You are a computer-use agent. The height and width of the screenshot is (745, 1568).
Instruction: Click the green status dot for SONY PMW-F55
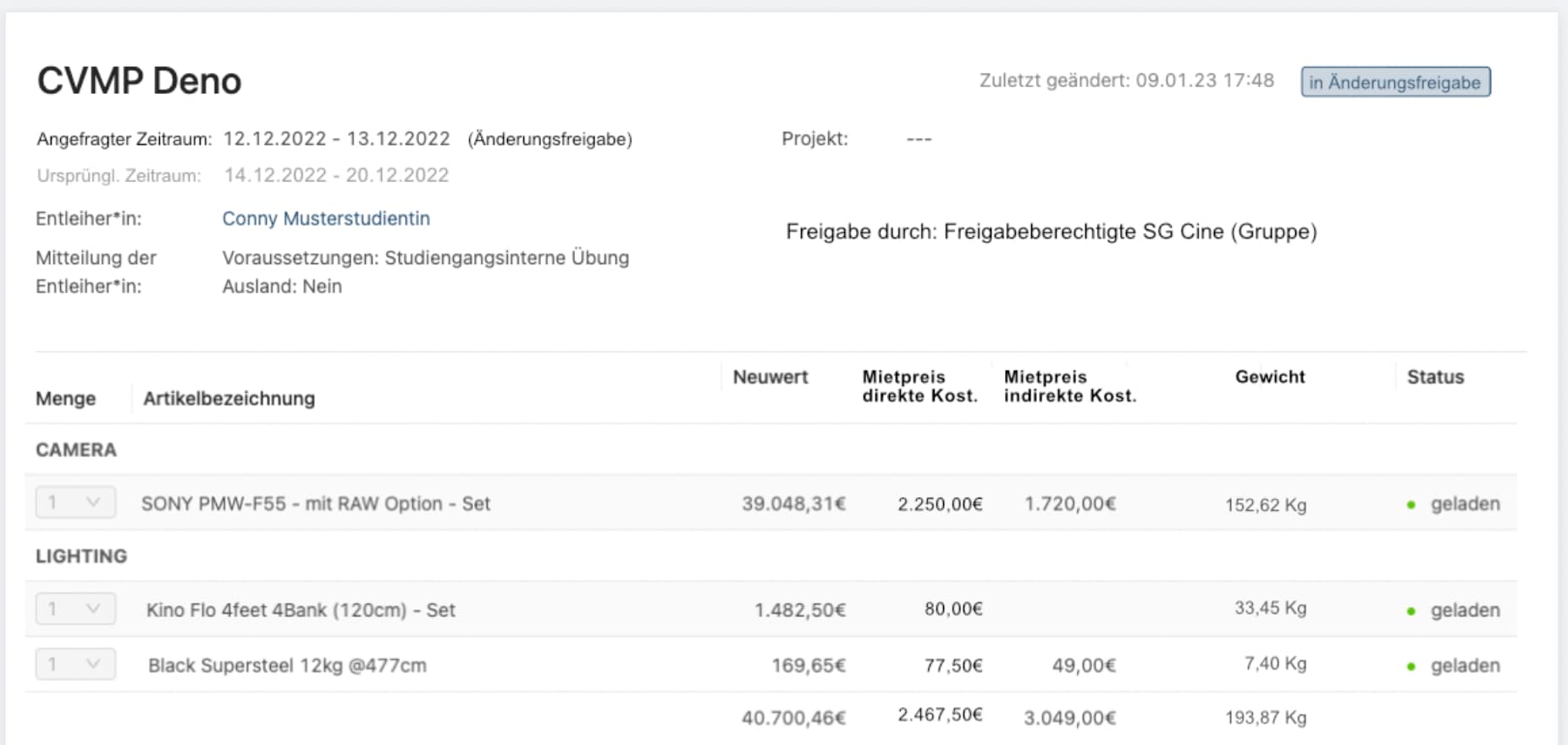coord(1411,505)
